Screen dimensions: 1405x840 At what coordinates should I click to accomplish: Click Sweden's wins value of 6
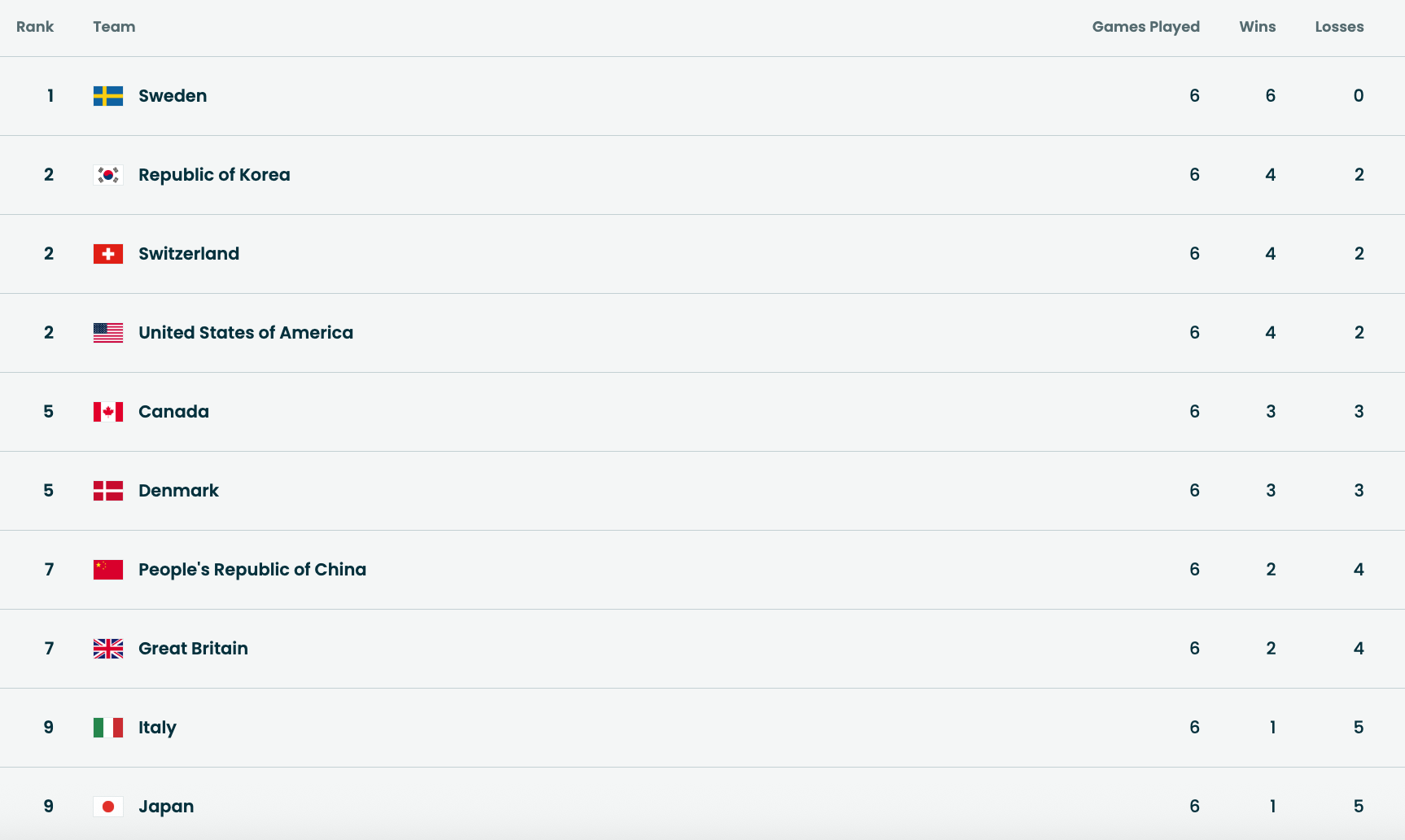(1270, 96)
